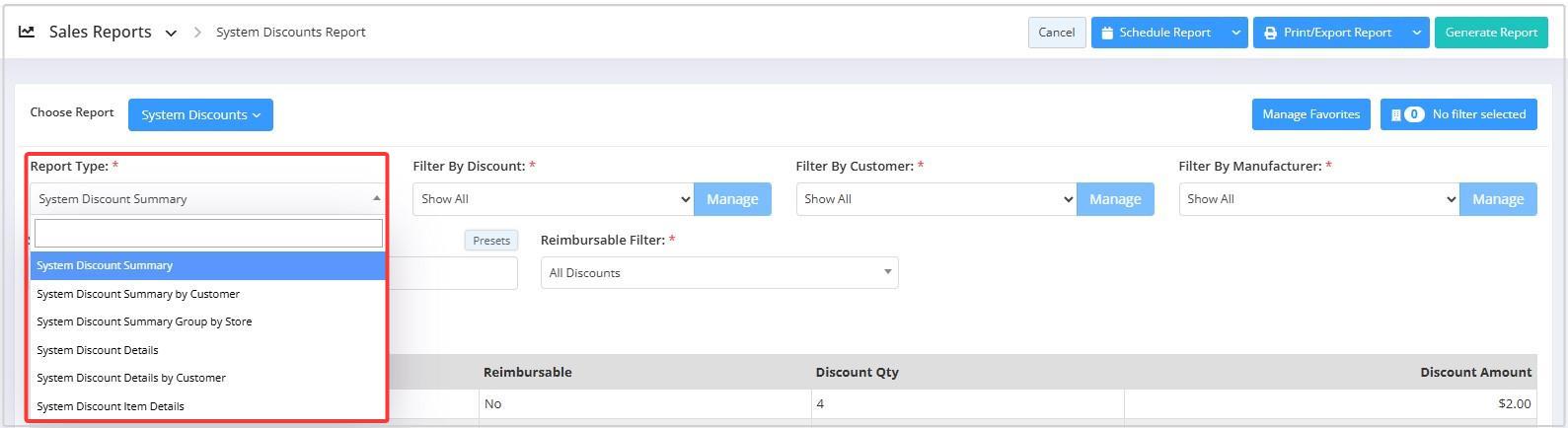This screenshot has width=1568, height=428.
Task: Click the Schedule Report calendar icon
Action: (x=1107, y=33)
